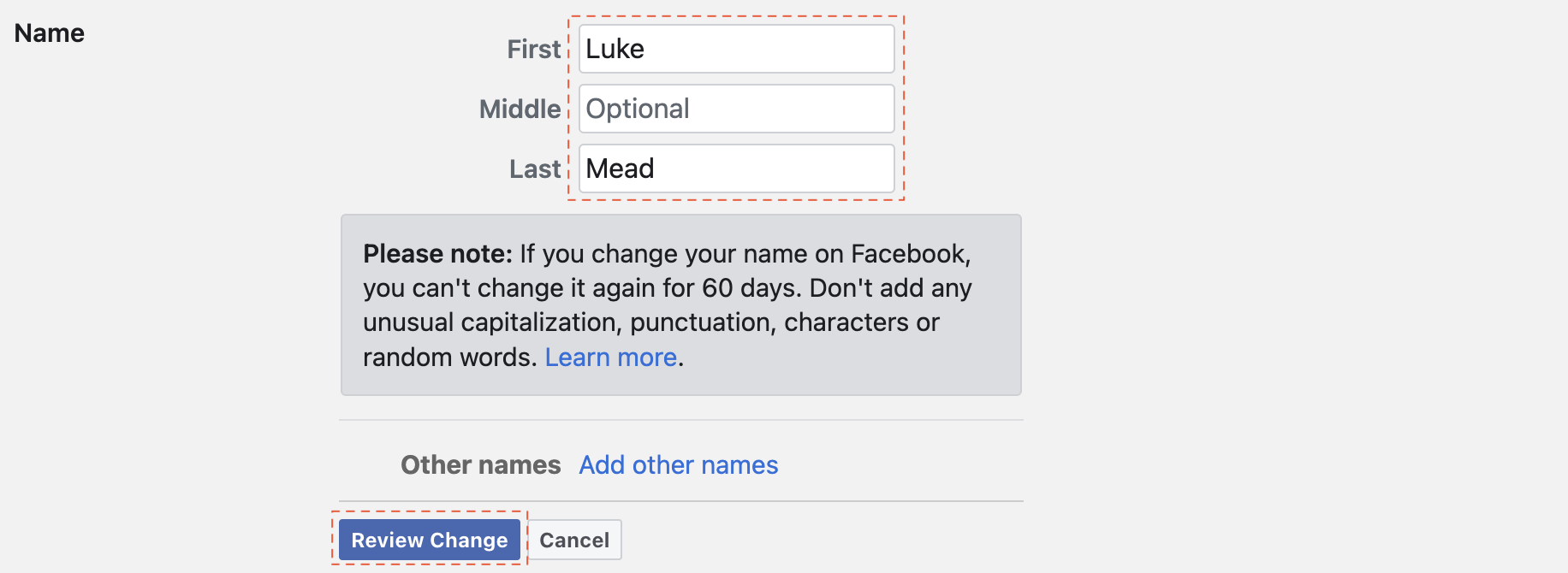The width and height of the screenshot is (1568, 573).
Task: Click the Add other names link
Action: point(679,465)
